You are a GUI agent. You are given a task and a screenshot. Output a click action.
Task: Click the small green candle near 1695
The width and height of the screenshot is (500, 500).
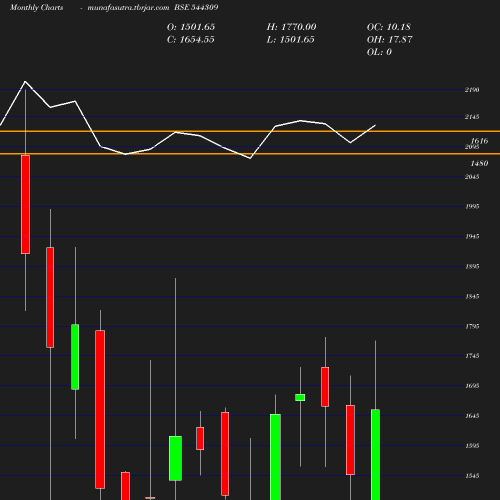[300, 397]
